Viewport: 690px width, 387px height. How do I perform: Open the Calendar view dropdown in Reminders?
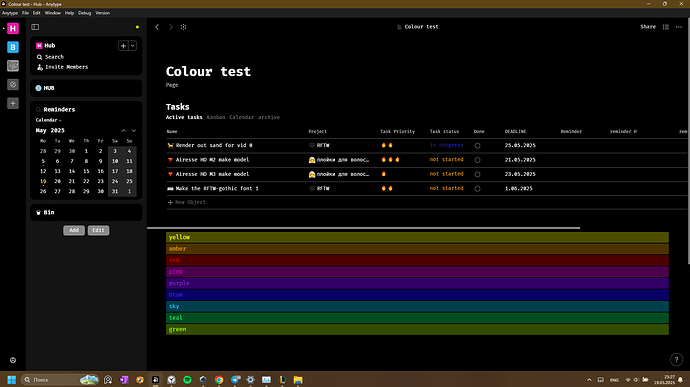[x=48, y=120]
